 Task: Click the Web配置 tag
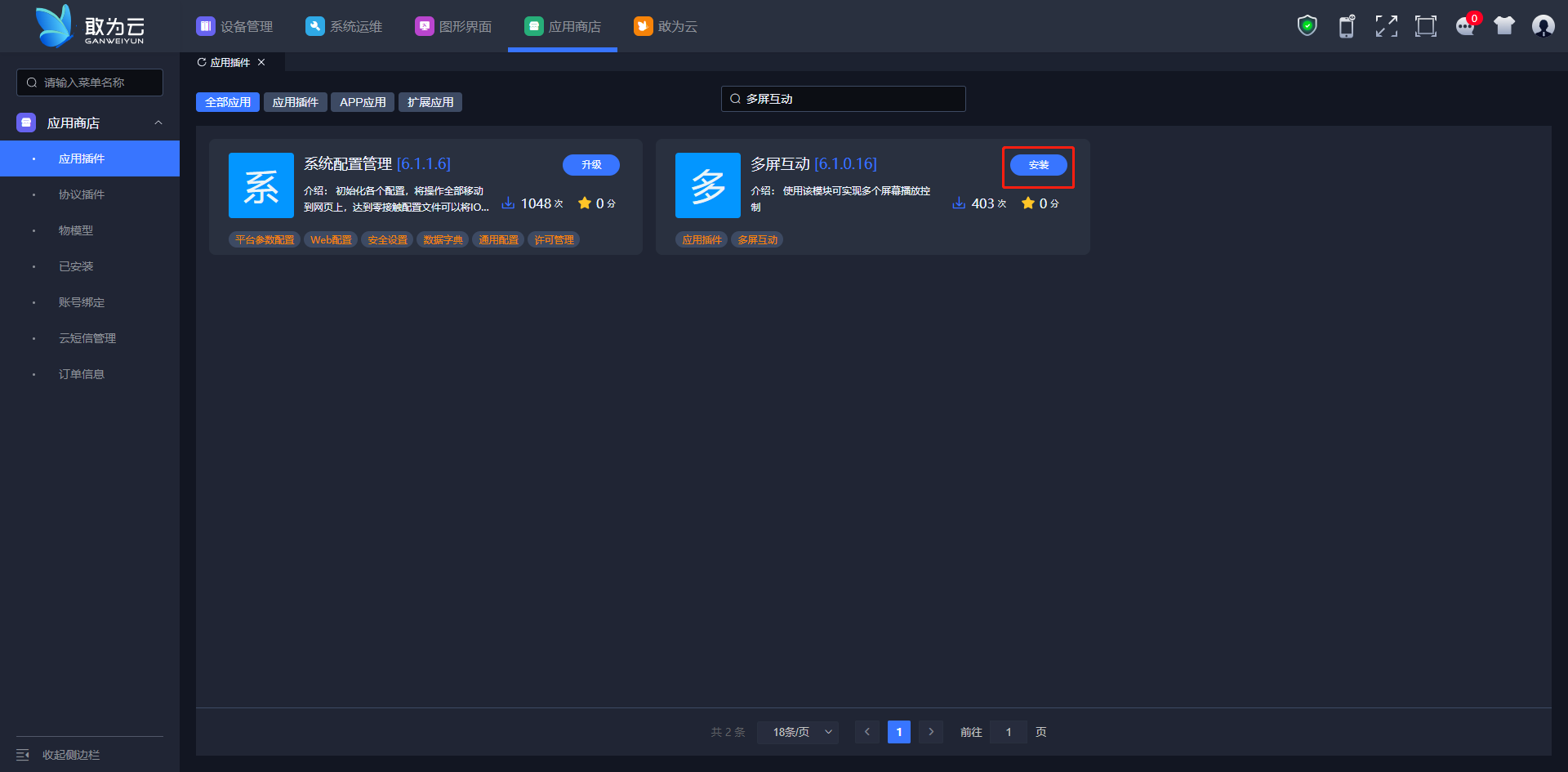(331, 239)
